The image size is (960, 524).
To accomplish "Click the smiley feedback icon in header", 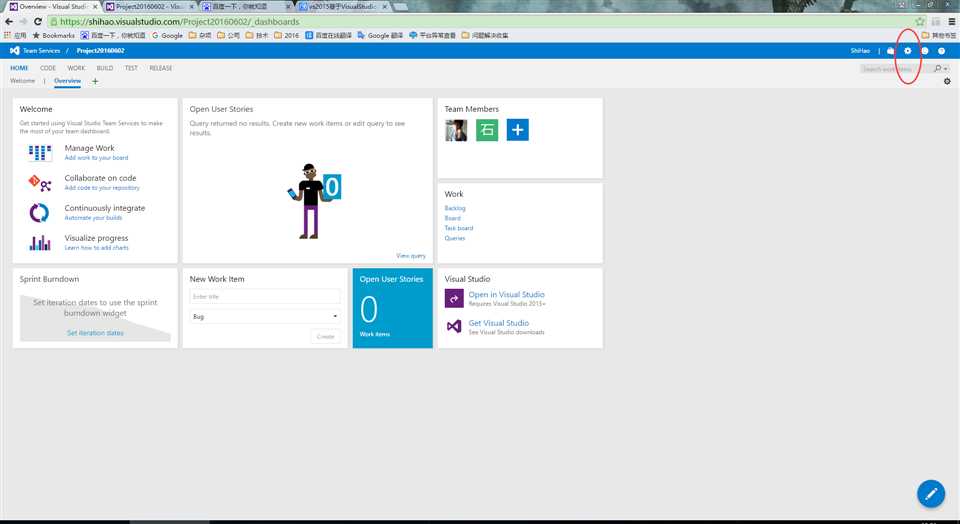I will [924, 51].
